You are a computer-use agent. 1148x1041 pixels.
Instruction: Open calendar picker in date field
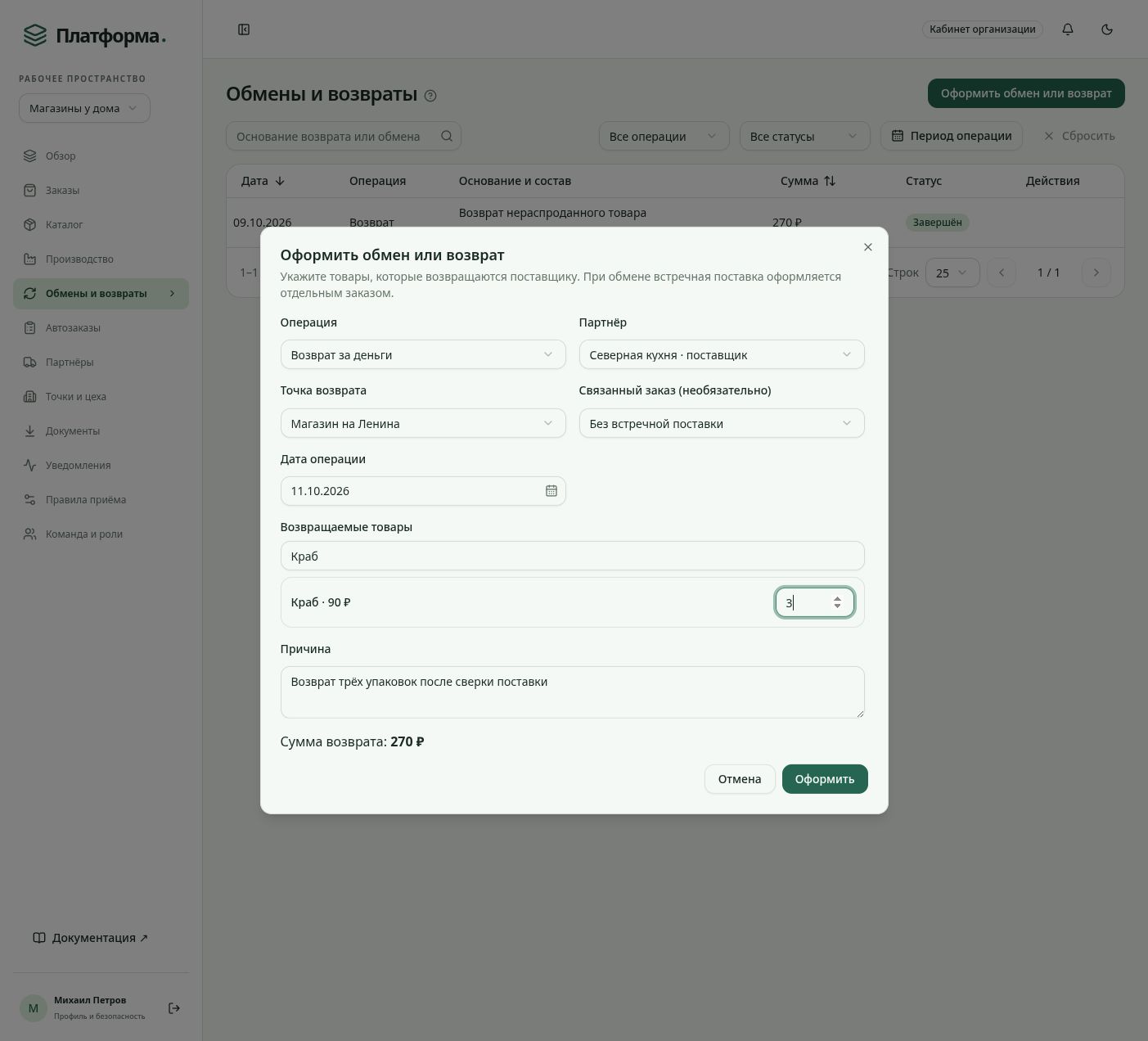click(551, 491)
